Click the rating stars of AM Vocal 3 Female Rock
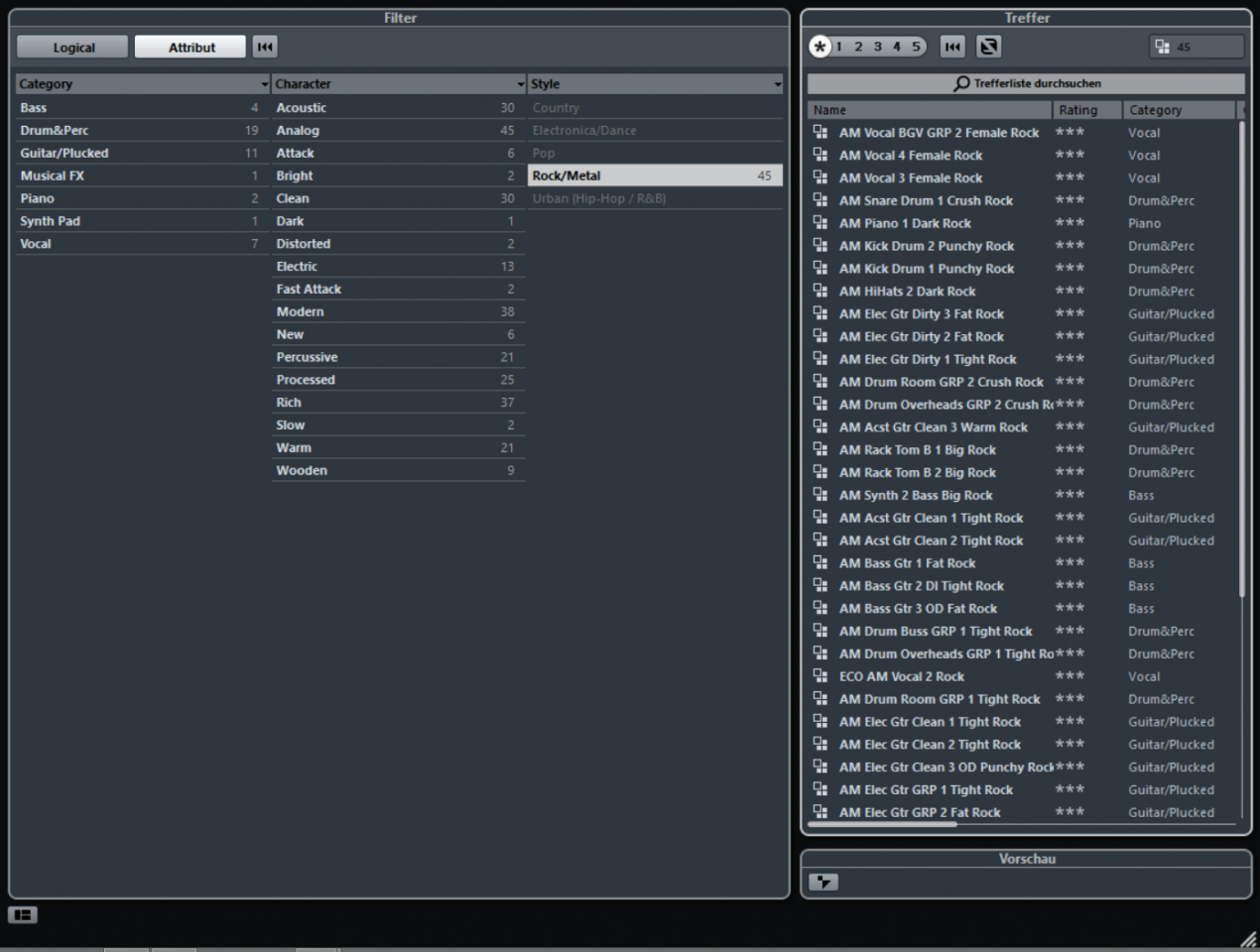Image resolution: width=1260 pixels, height=952 pixels. point(1070,178)
